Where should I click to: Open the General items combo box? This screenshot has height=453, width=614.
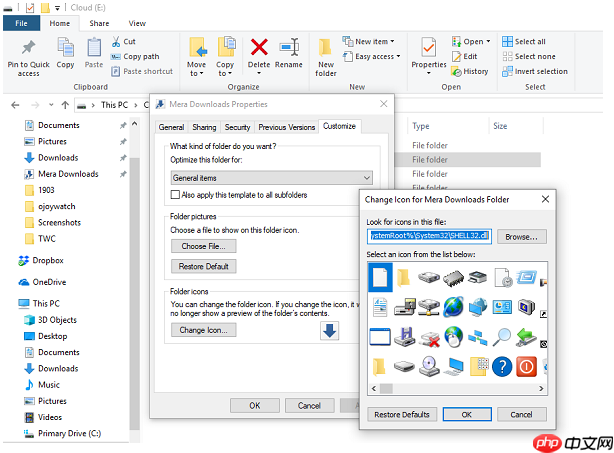pyautogui.click(x=272, y=178)
